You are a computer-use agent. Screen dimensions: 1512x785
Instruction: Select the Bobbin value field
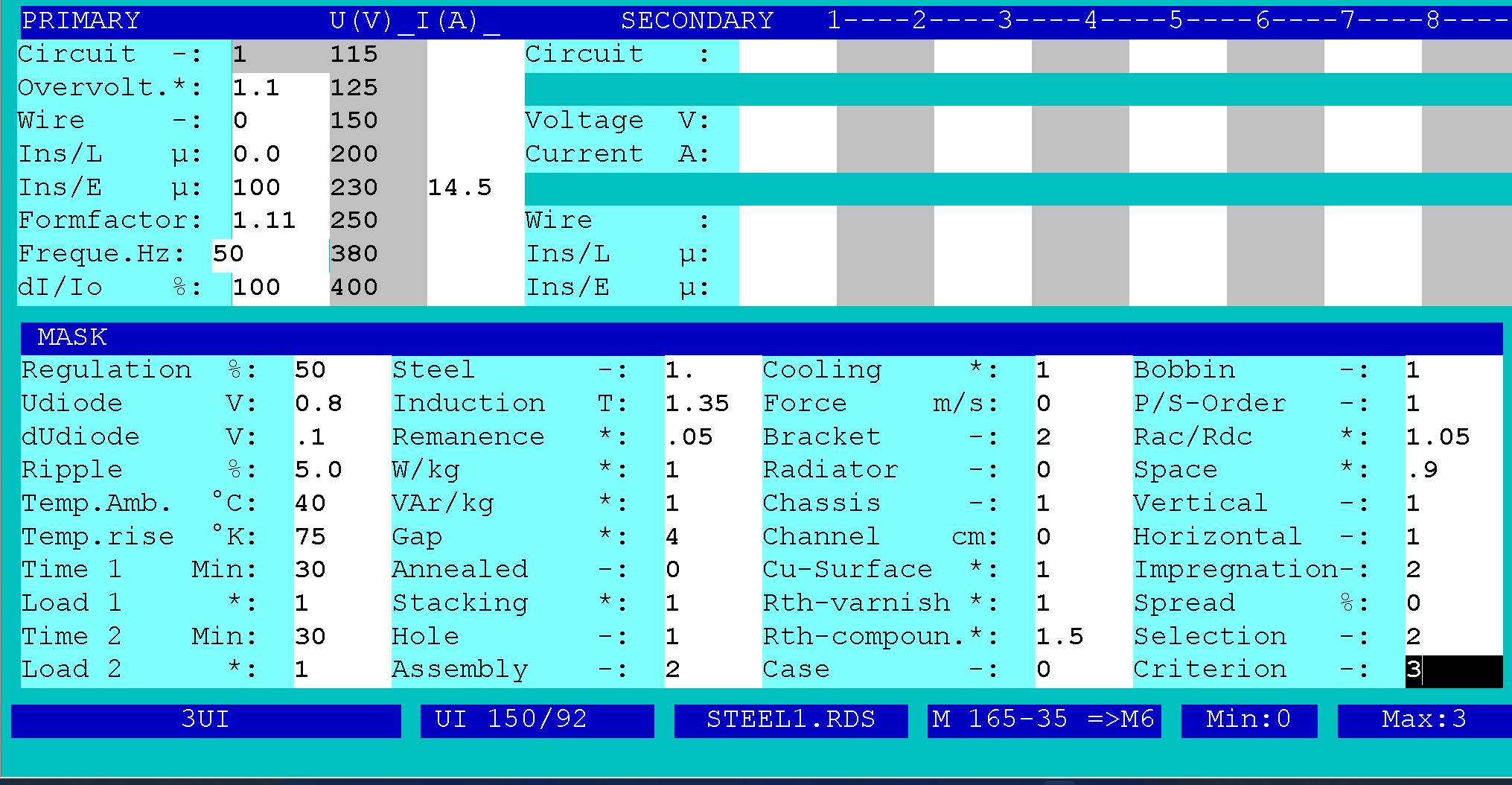1454,371
